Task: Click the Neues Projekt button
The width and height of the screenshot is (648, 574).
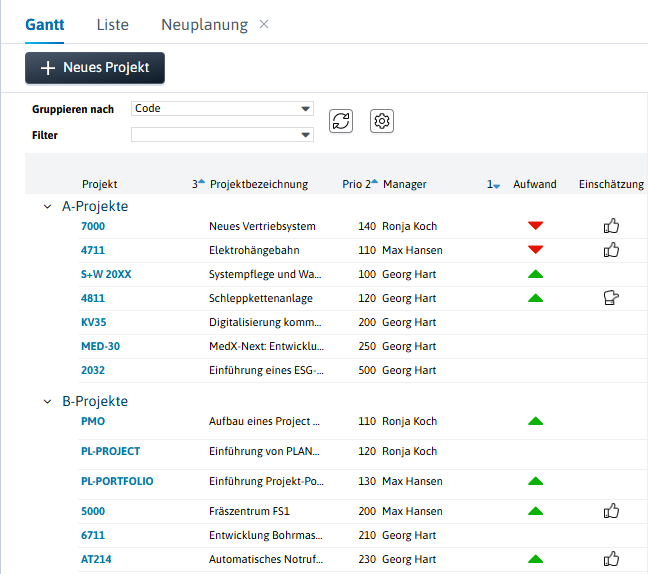Action: tap(95, 68)
